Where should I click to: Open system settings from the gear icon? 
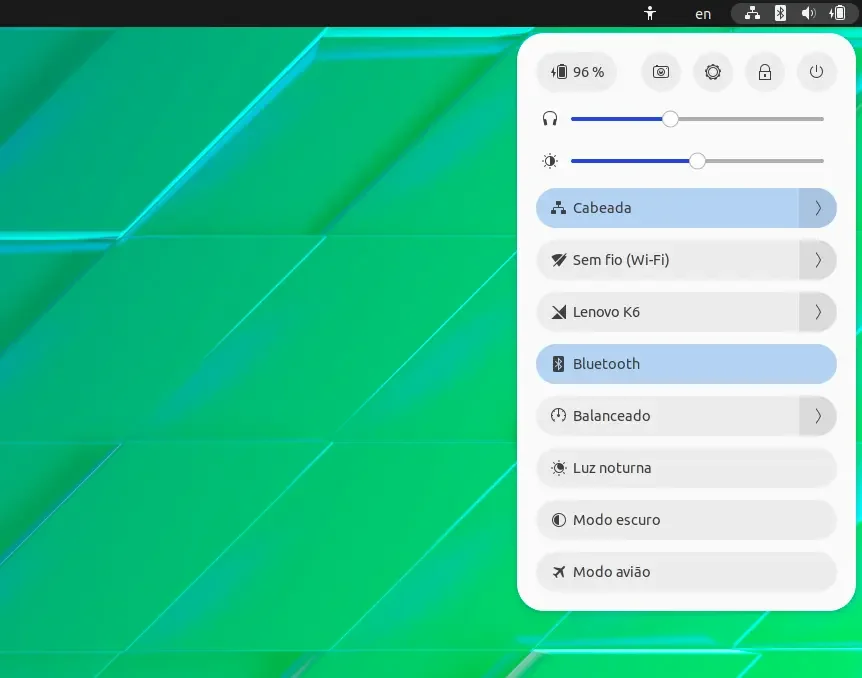click(x=712, y=72)
